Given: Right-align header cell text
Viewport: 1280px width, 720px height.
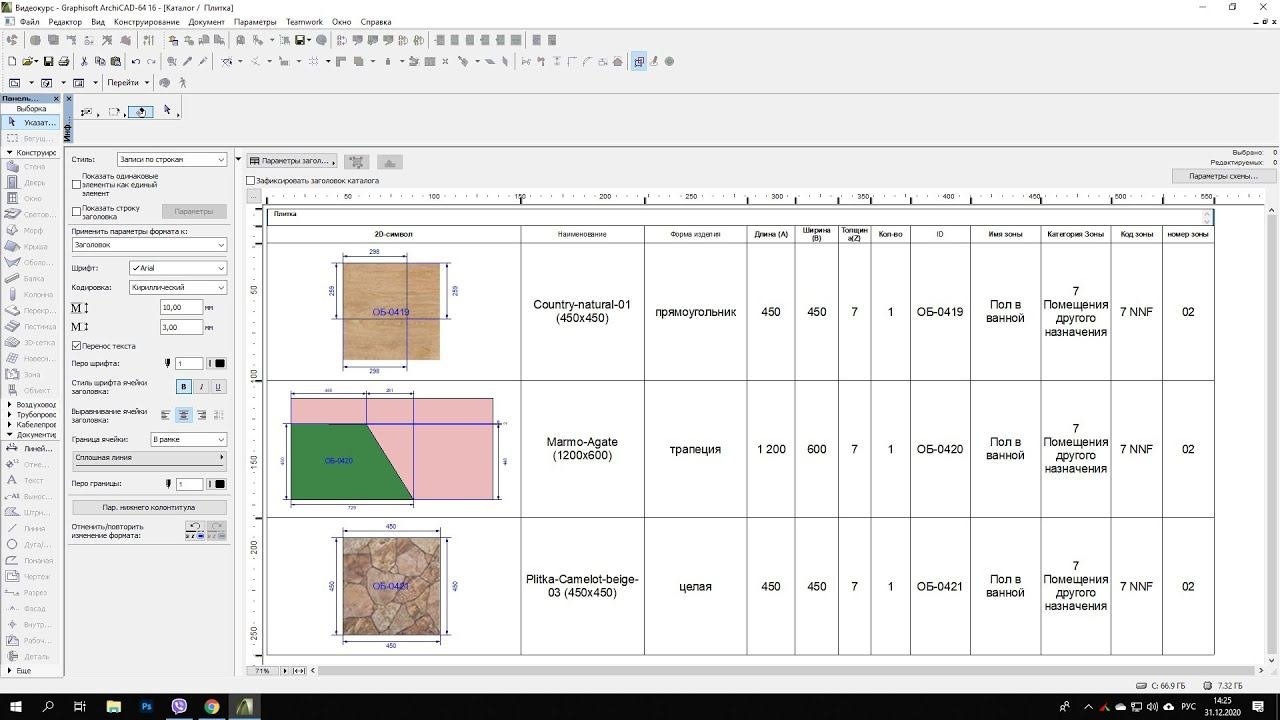Looking at the screenshot, I should coord(201,415).
